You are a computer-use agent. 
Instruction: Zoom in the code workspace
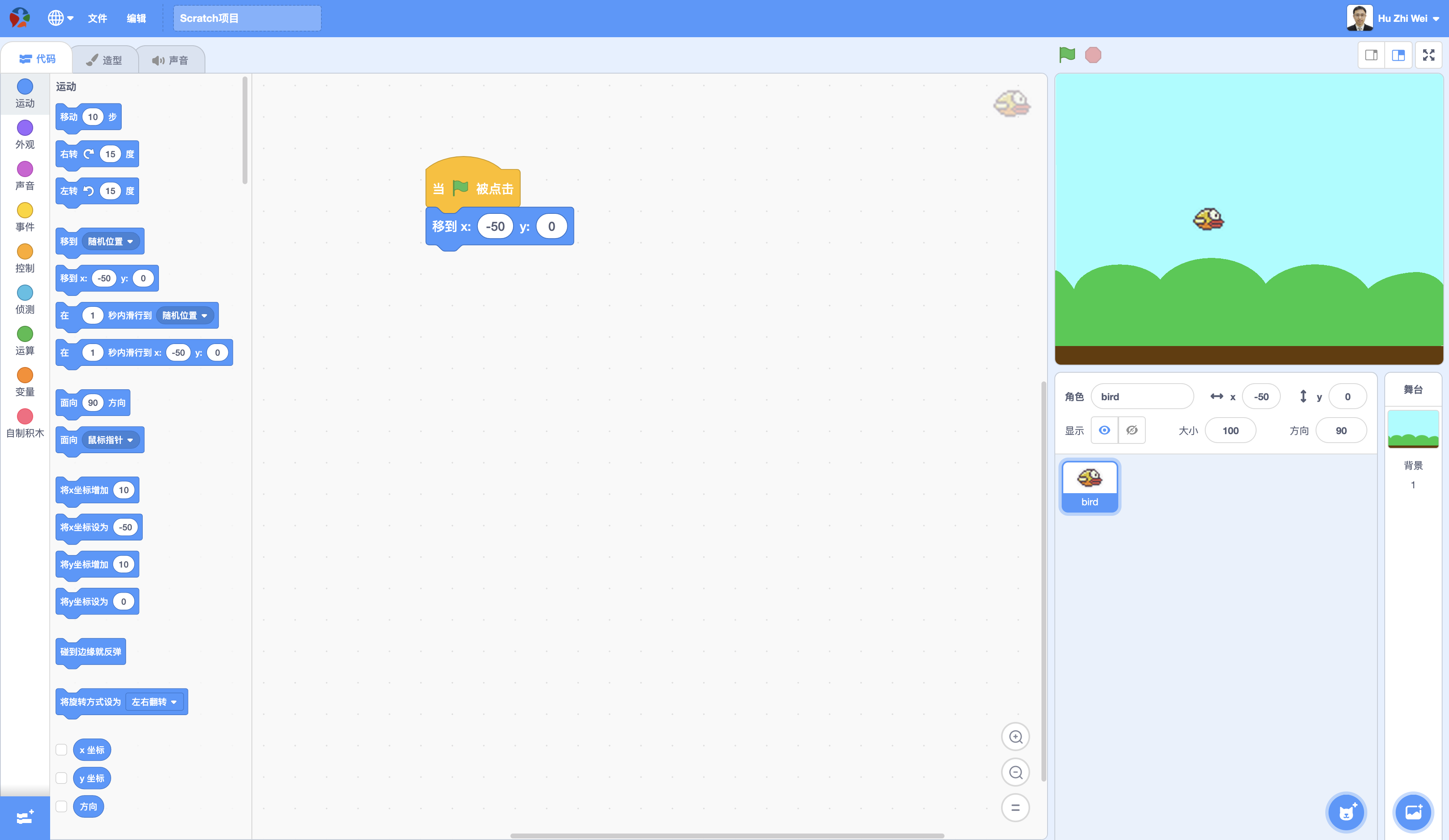point(1016,737)
